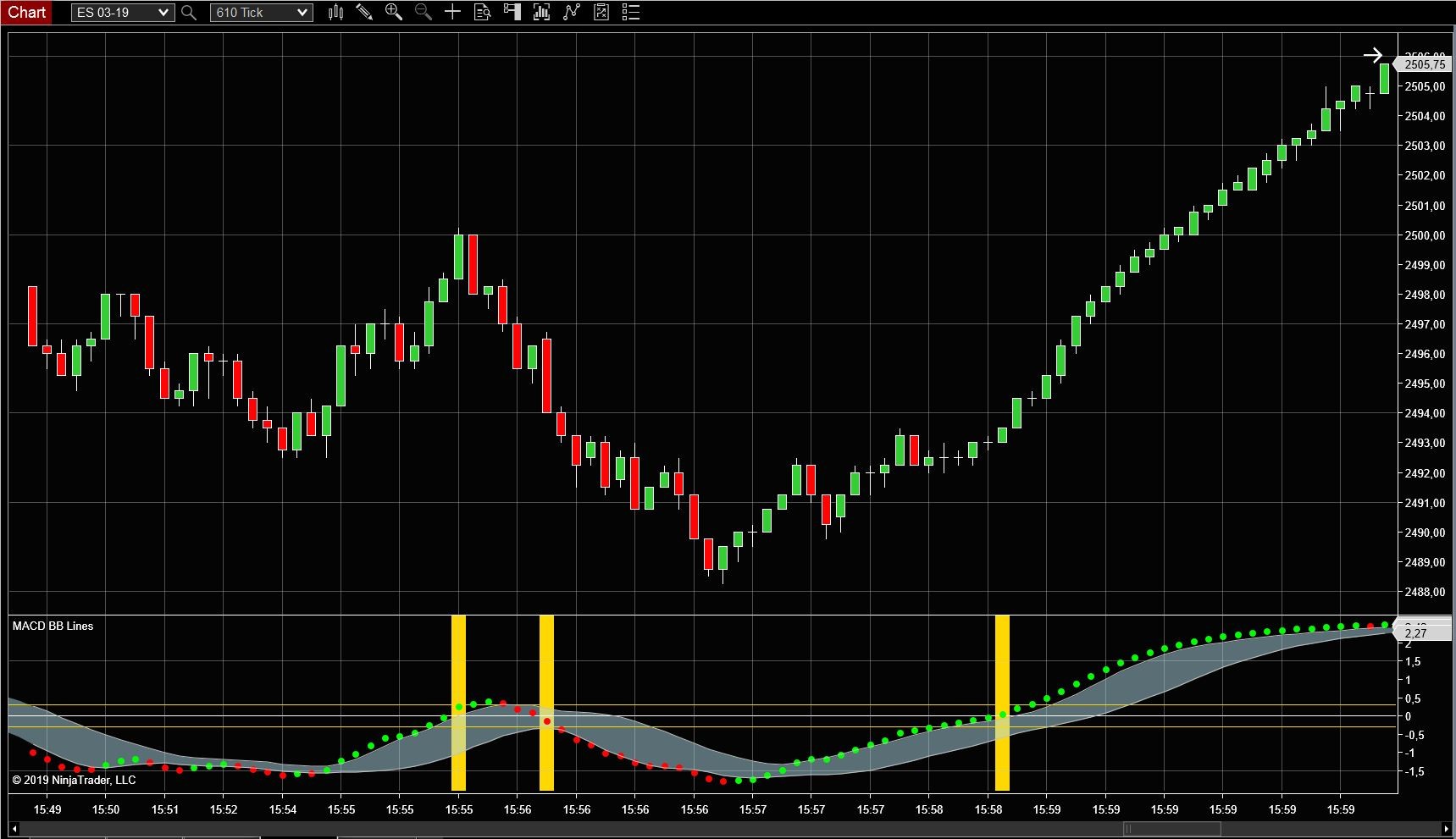Click the 15:49 time axis label
The image size is (1456, 839).
coord(47,809)
